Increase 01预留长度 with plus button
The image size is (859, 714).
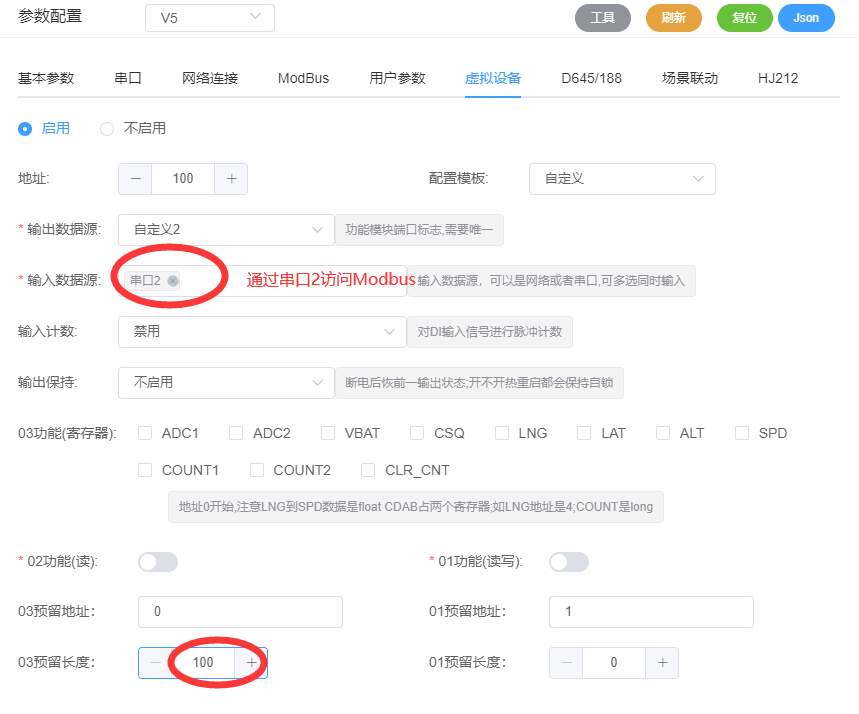tap(662, 662)
